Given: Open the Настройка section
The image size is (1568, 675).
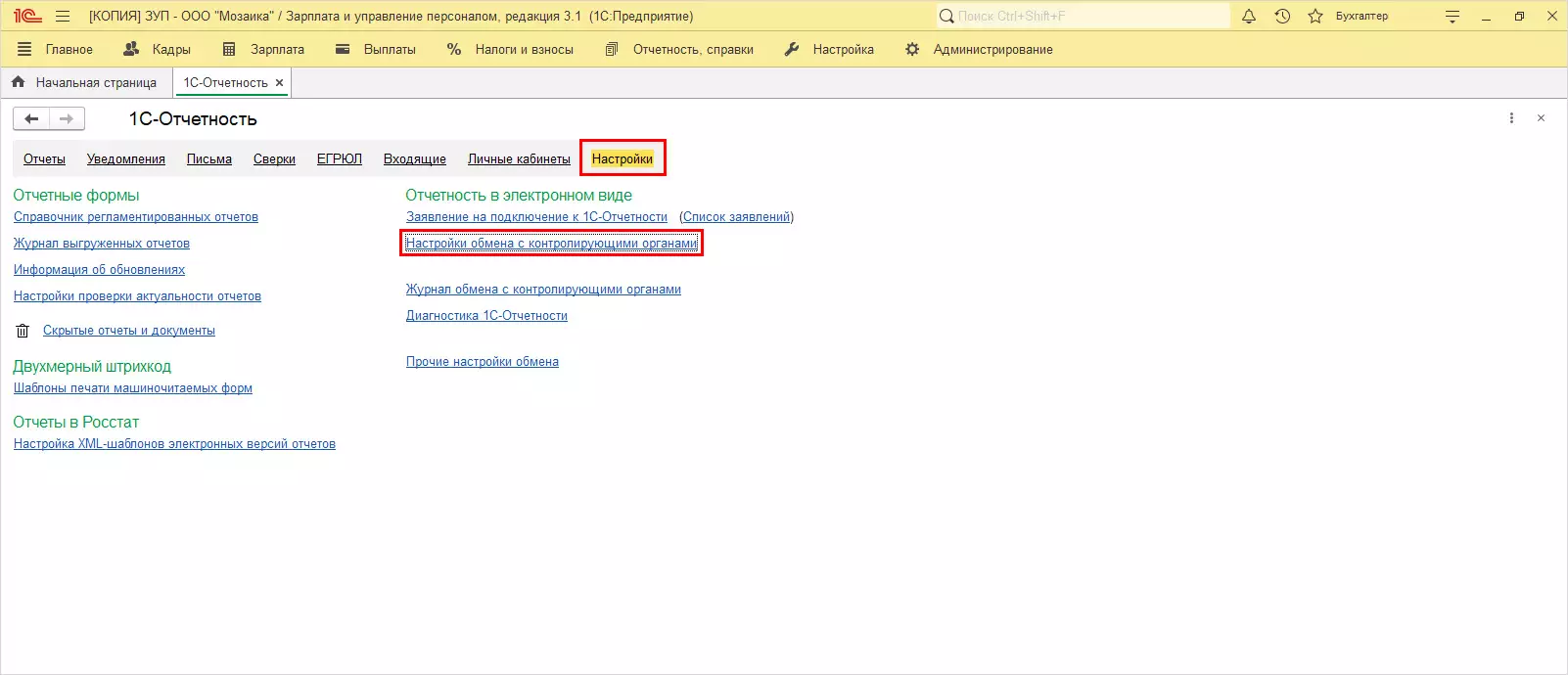Looking at the screenshot, I should (829, 49).
